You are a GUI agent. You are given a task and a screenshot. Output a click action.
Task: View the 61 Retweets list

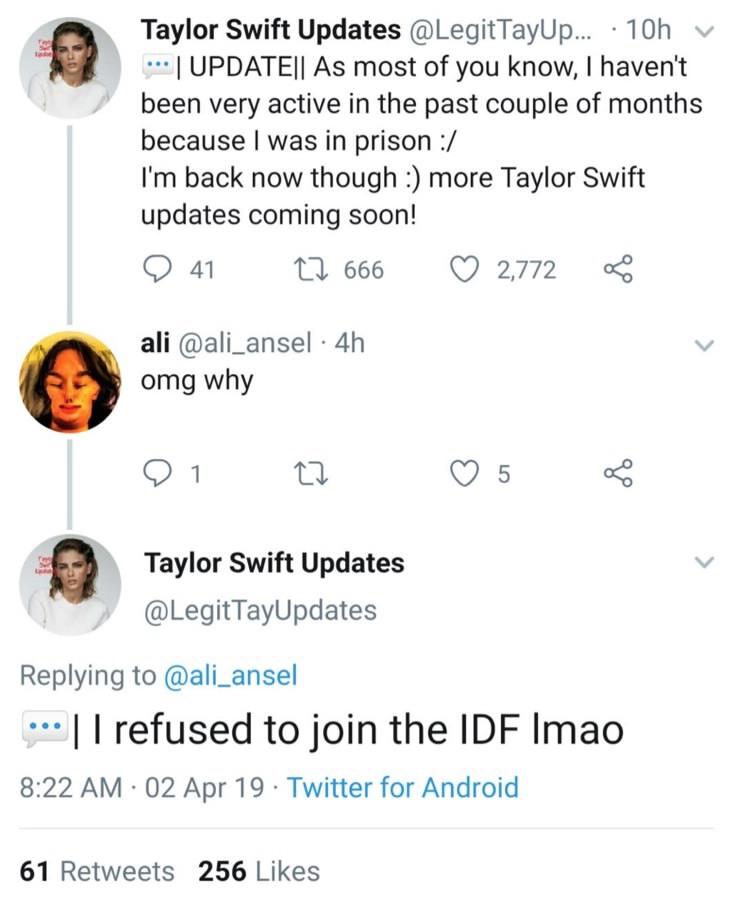coord(97,871)
